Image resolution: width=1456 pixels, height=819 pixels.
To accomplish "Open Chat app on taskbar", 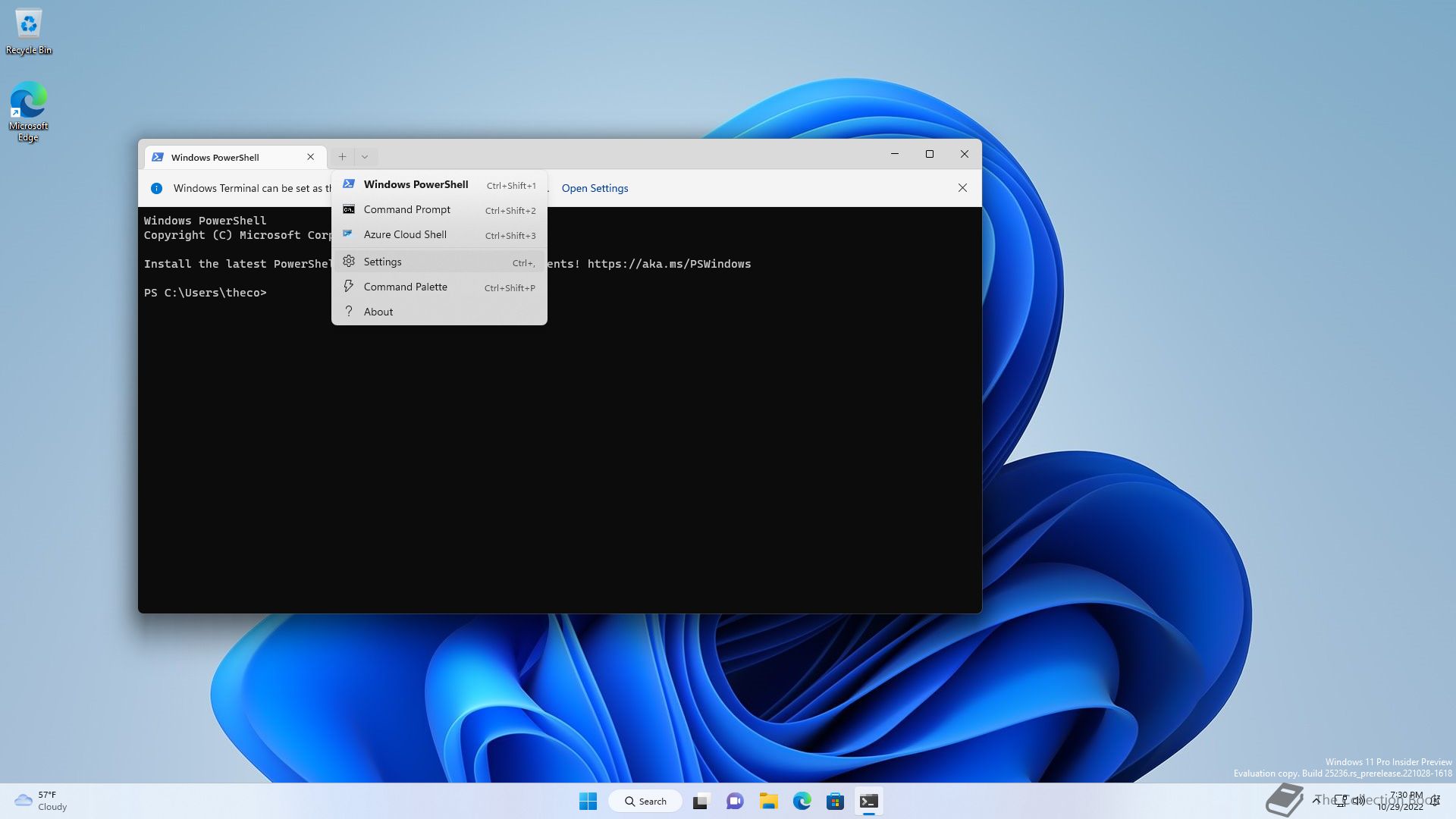I will [x=735, y=801].
